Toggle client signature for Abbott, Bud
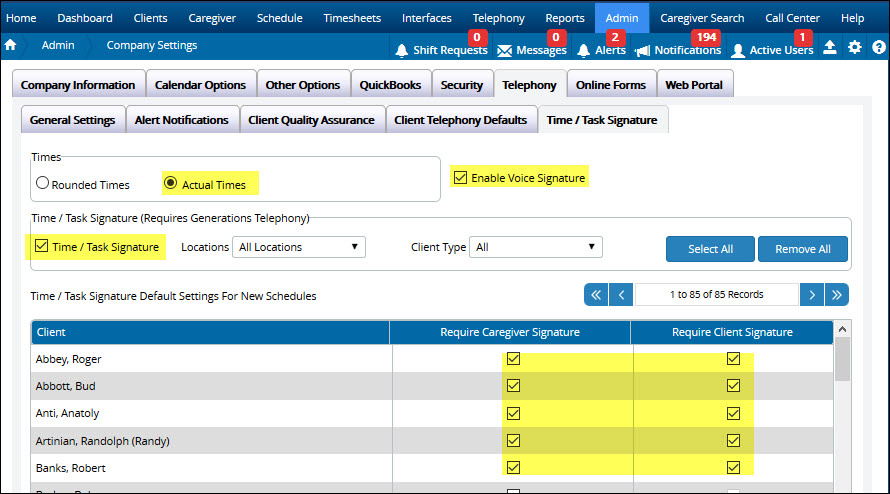 tap(733, 386)
